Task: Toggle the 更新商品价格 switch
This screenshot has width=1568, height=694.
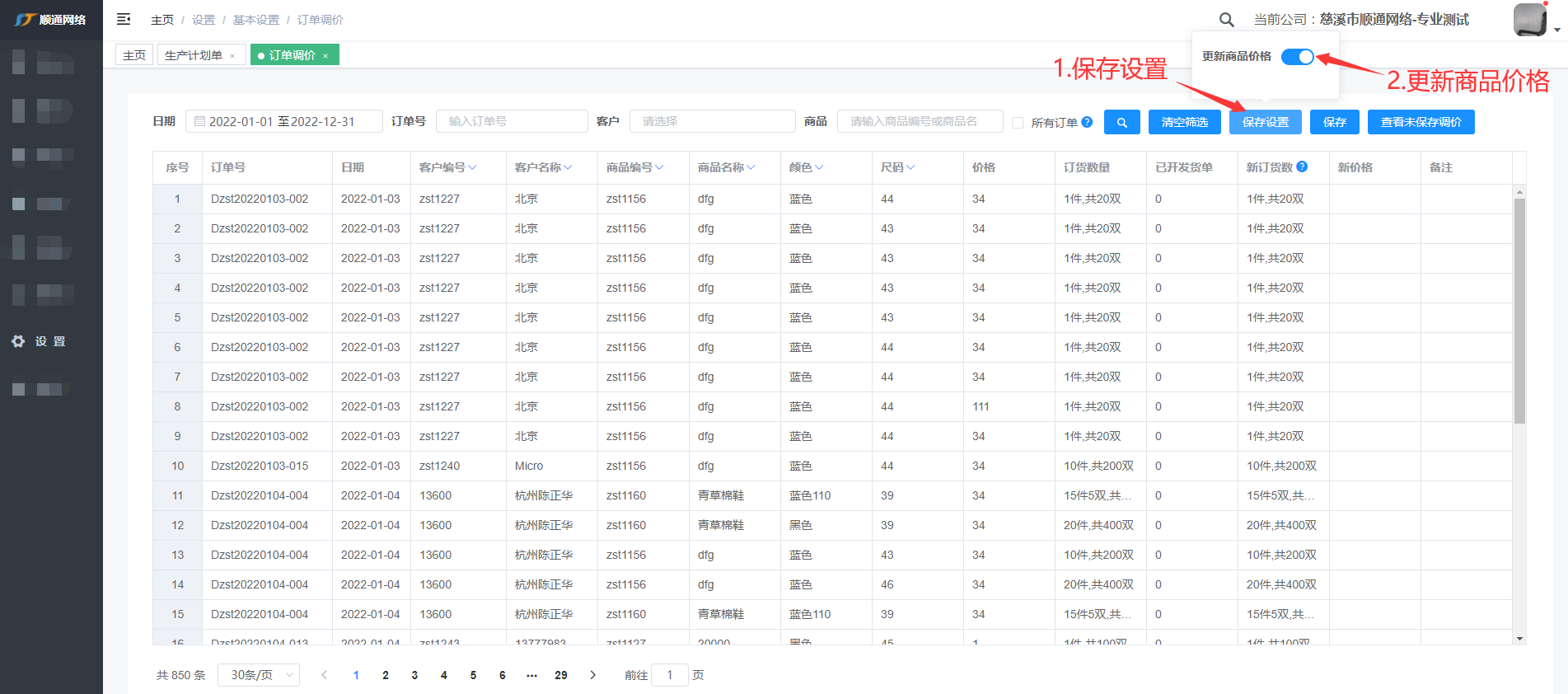Action: click(x=1298, y=57)
